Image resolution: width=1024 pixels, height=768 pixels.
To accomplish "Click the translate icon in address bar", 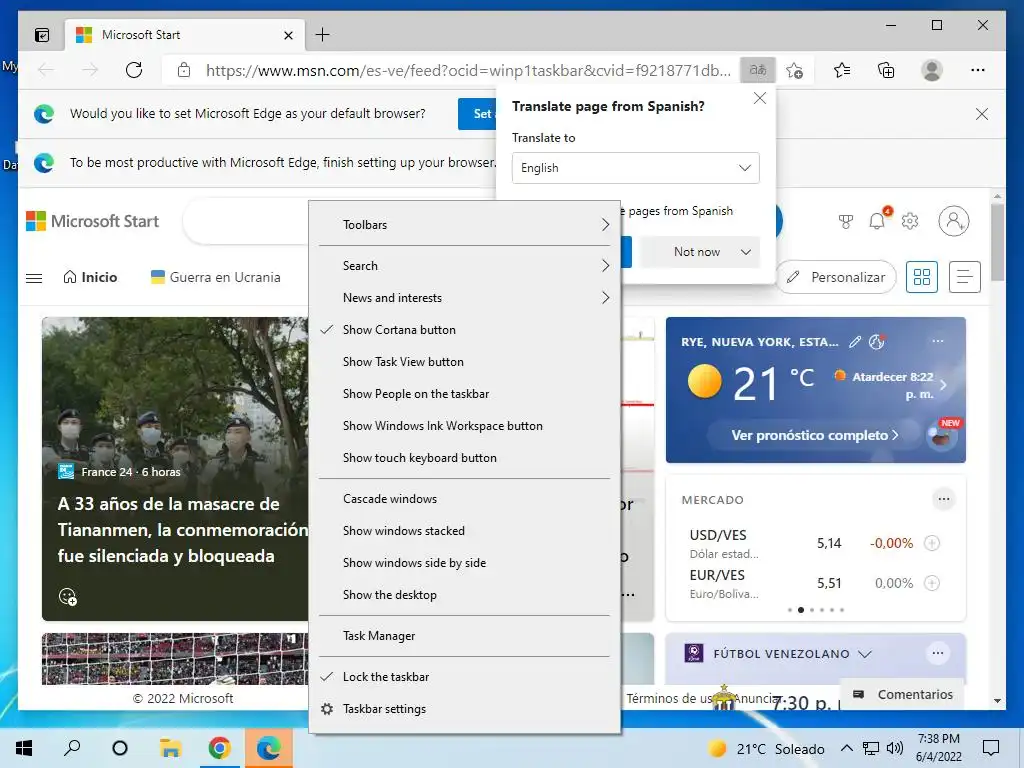I will pos(758,70).
